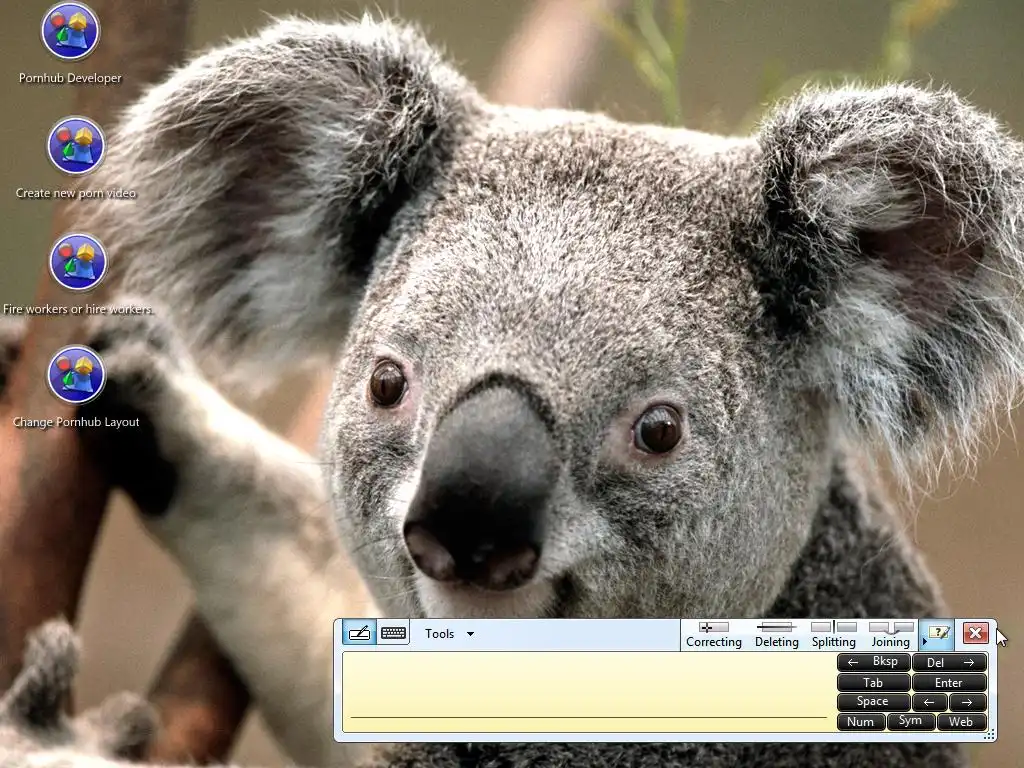The height and width of the screenshot is (768, 1024).
Task: Select the Fire workers or hire workers icon
Action: pyautogui.click(x=78, y=275)
